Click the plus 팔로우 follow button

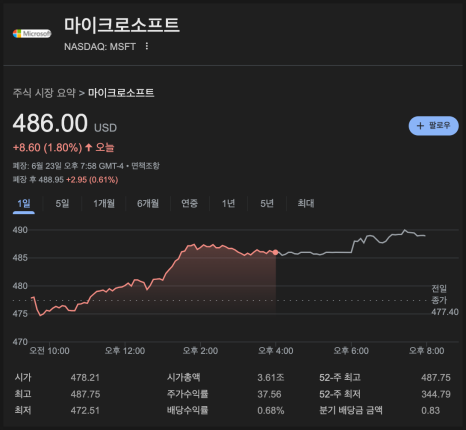point(434,126)
